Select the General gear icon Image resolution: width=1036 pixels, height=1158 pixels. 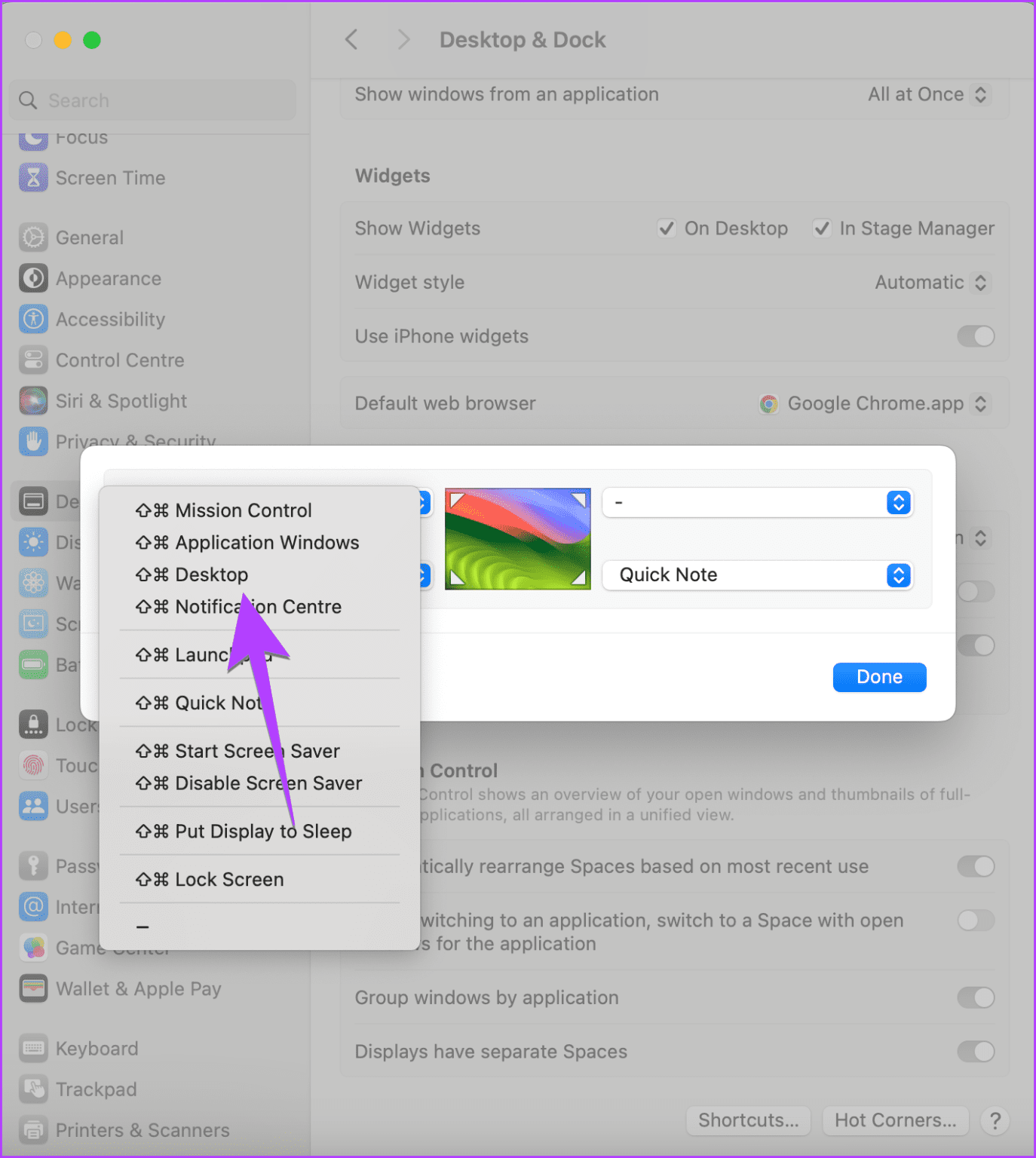pyautogui.click(x=33, y=237)
